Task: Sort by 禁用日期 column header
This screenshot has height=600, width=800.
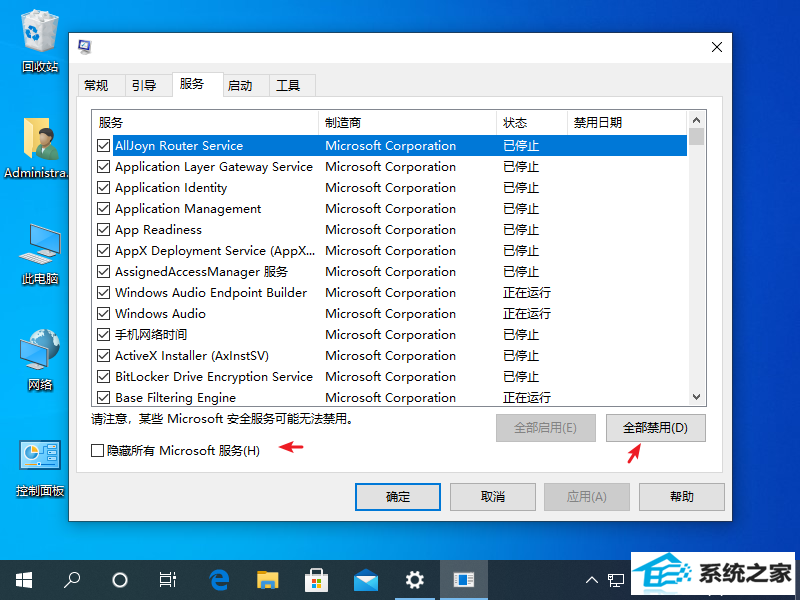Action: pos(627,122)
